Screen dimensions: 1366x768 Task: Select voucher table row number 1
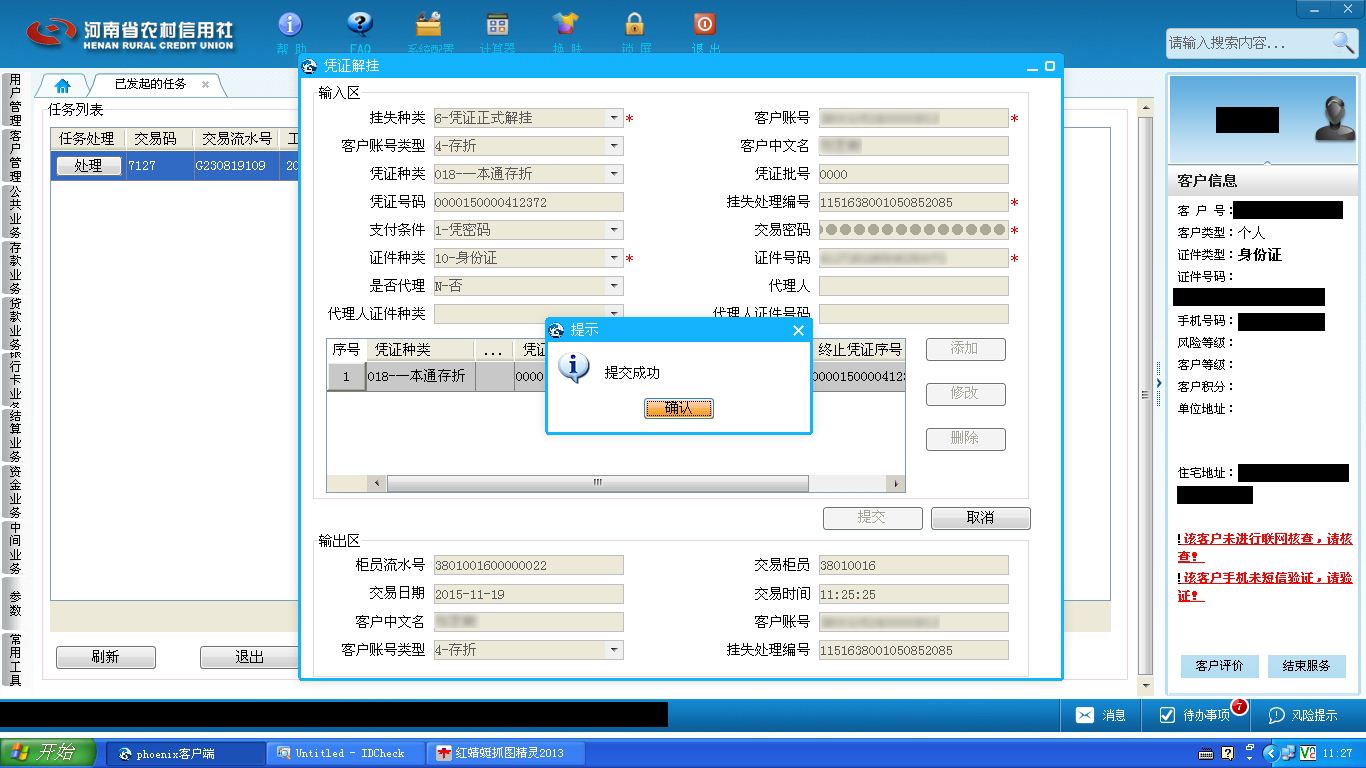pos(347,377)
